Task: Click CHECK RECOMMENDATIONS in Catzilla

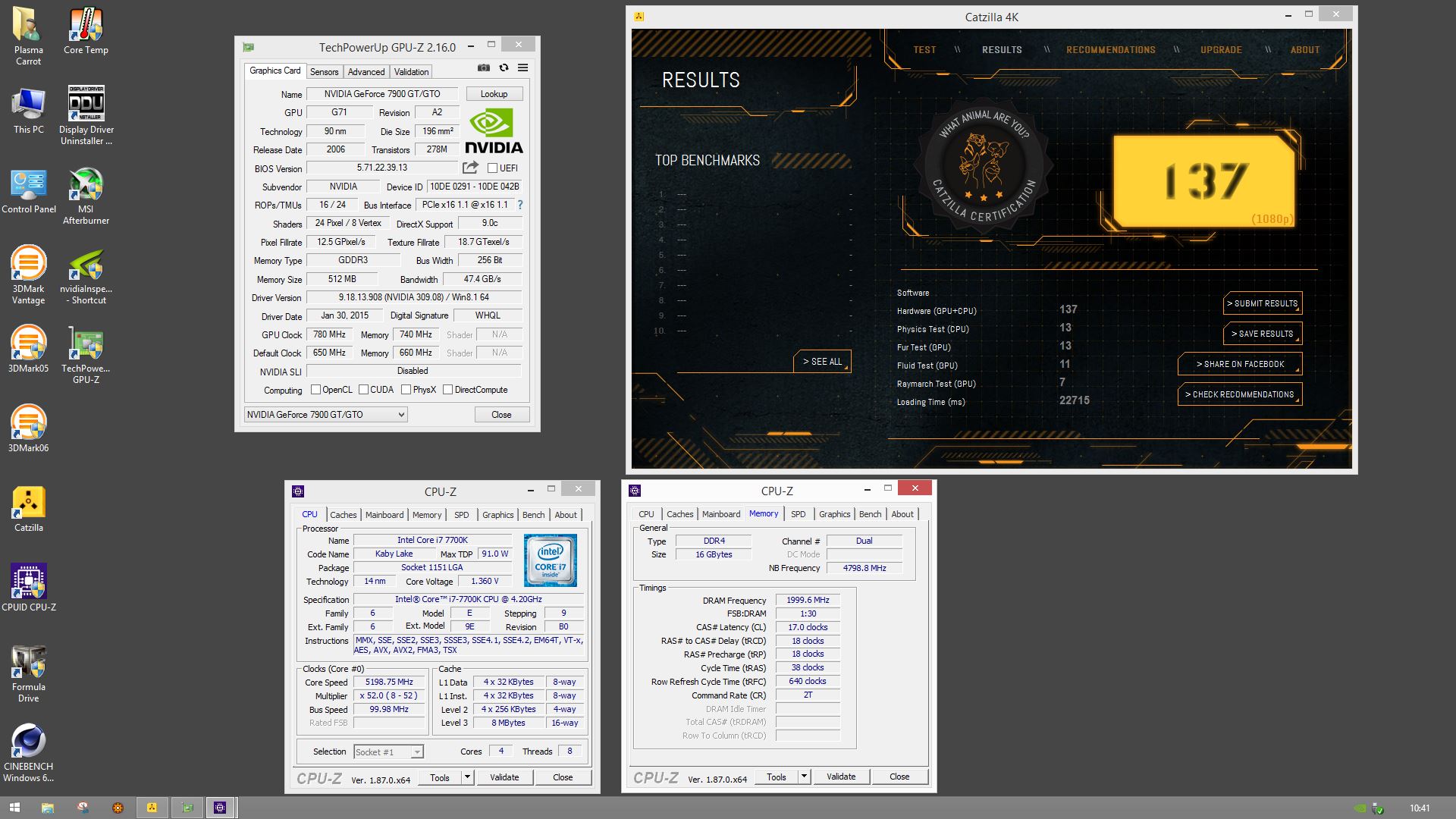Action: tap(1240, 394)
